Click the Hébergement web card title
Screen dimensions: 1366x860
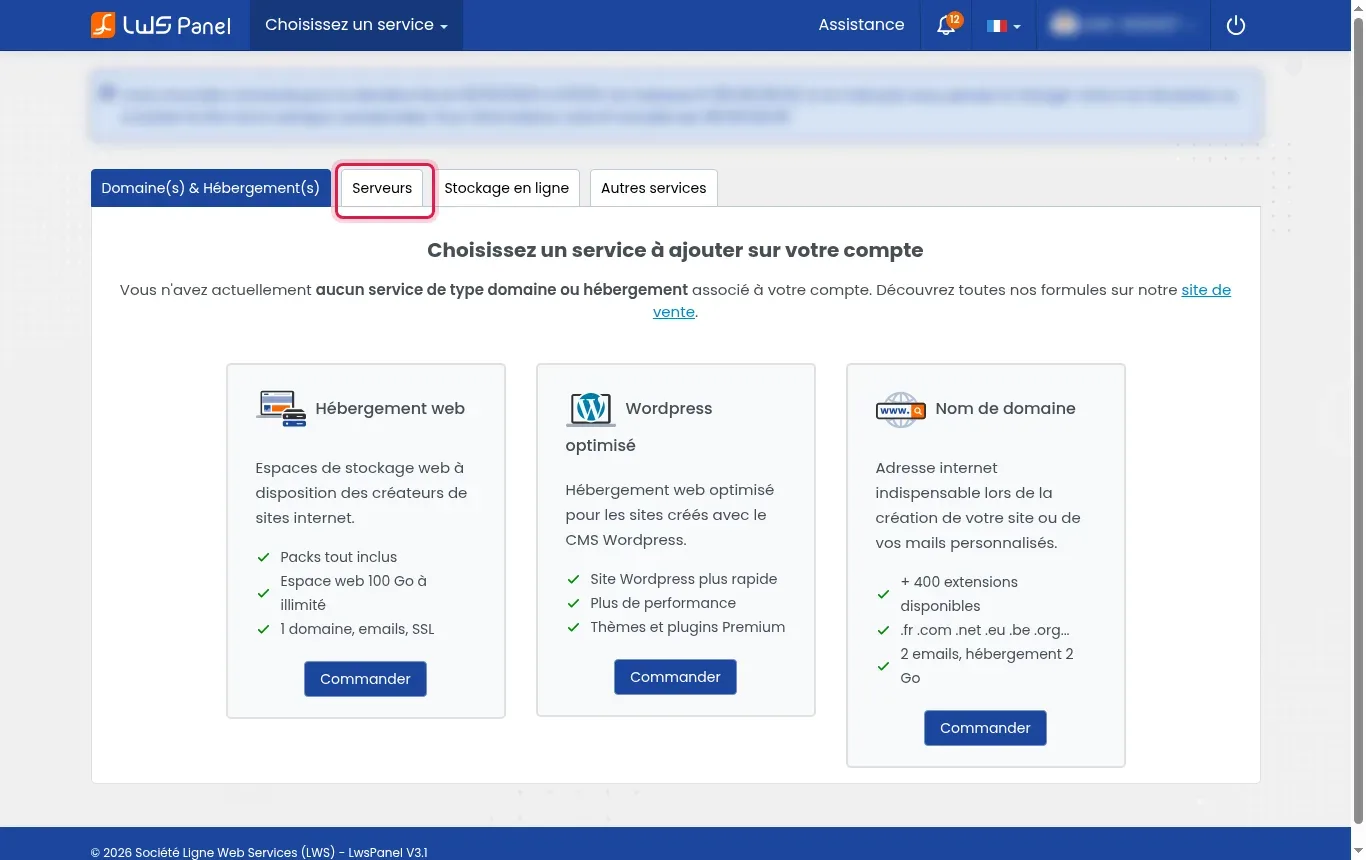click(390, 408)
